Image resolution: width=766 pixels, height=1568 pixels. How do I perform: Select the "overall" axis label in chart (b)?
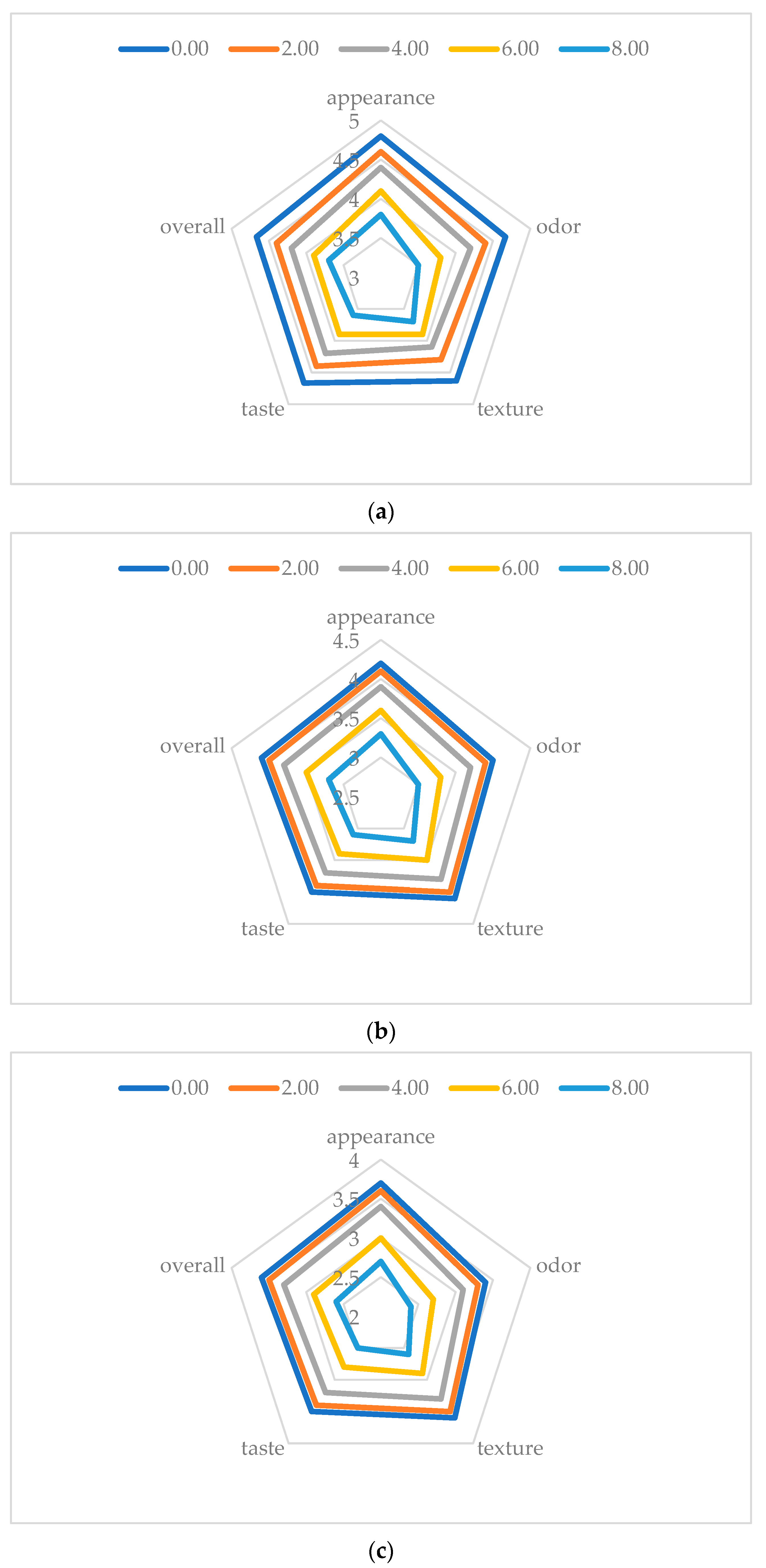(x=192, y=746)
